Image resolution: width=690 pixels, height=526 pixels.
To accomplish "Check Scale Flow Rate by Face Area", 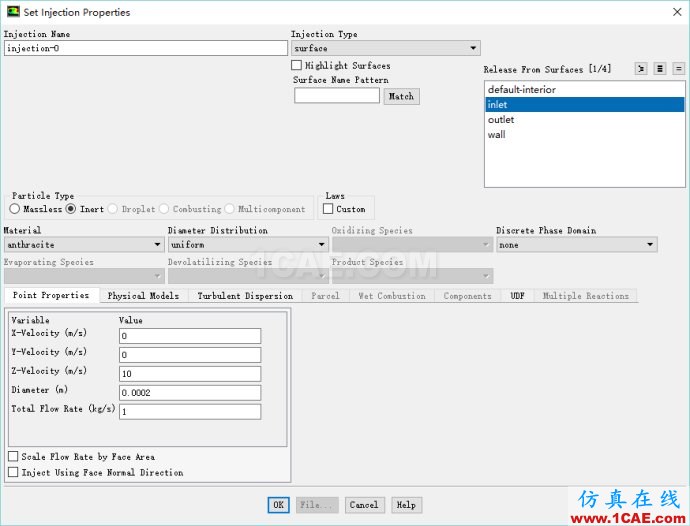I will coord(13,457).
